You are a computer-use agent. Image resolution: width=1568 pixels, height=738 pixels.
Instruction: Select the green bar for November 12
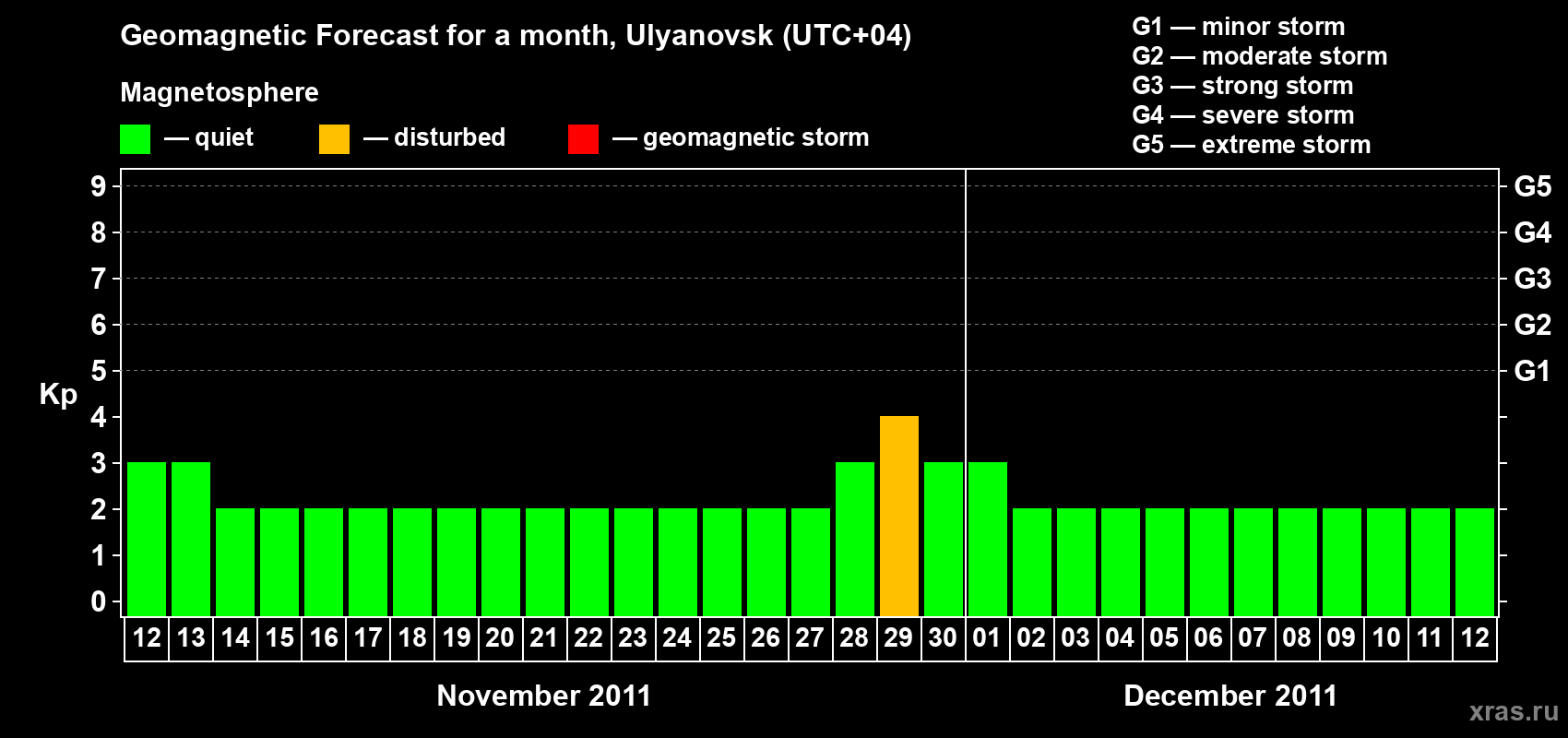(x=147, y=540)
